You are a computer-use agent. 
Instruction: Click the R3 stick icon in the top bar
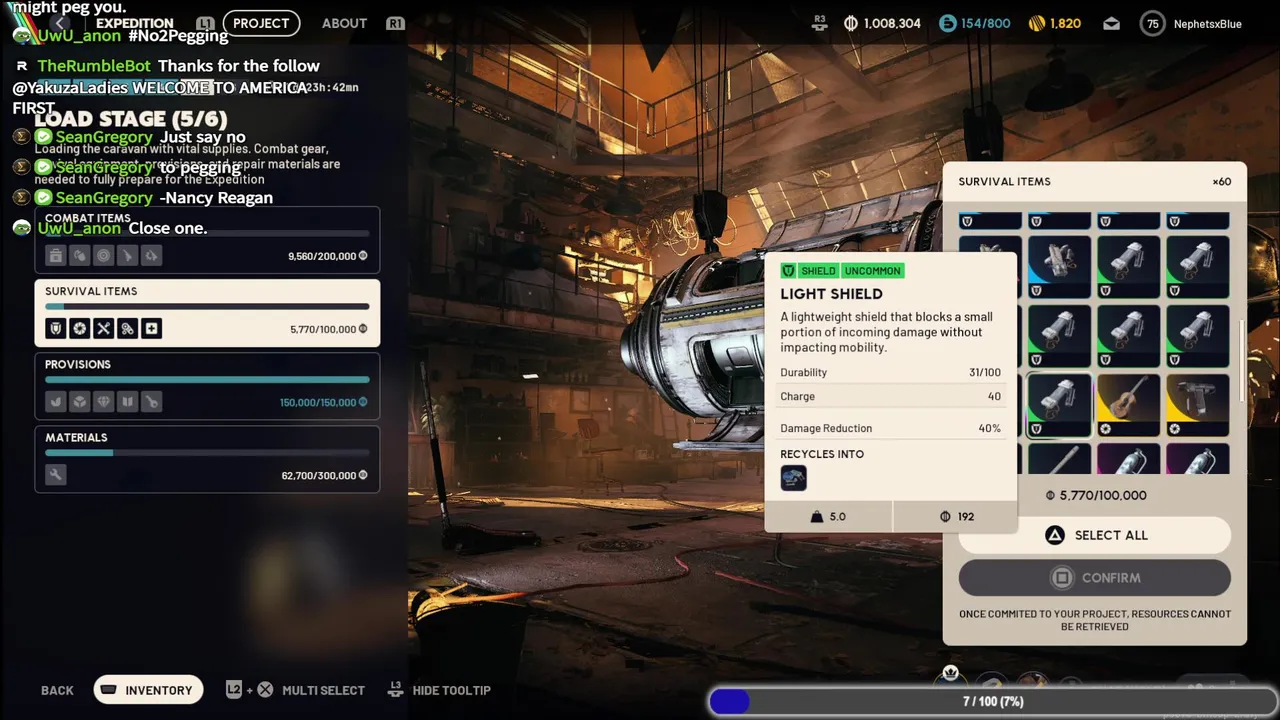[x=820, y=22]
